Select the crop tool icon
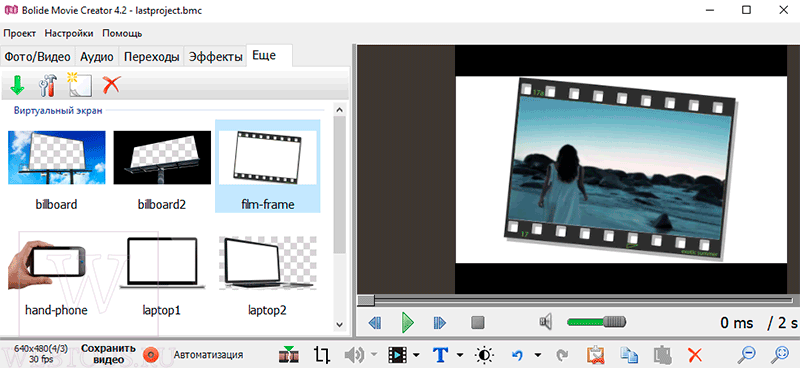800x368 pixels. coord(322,354)
